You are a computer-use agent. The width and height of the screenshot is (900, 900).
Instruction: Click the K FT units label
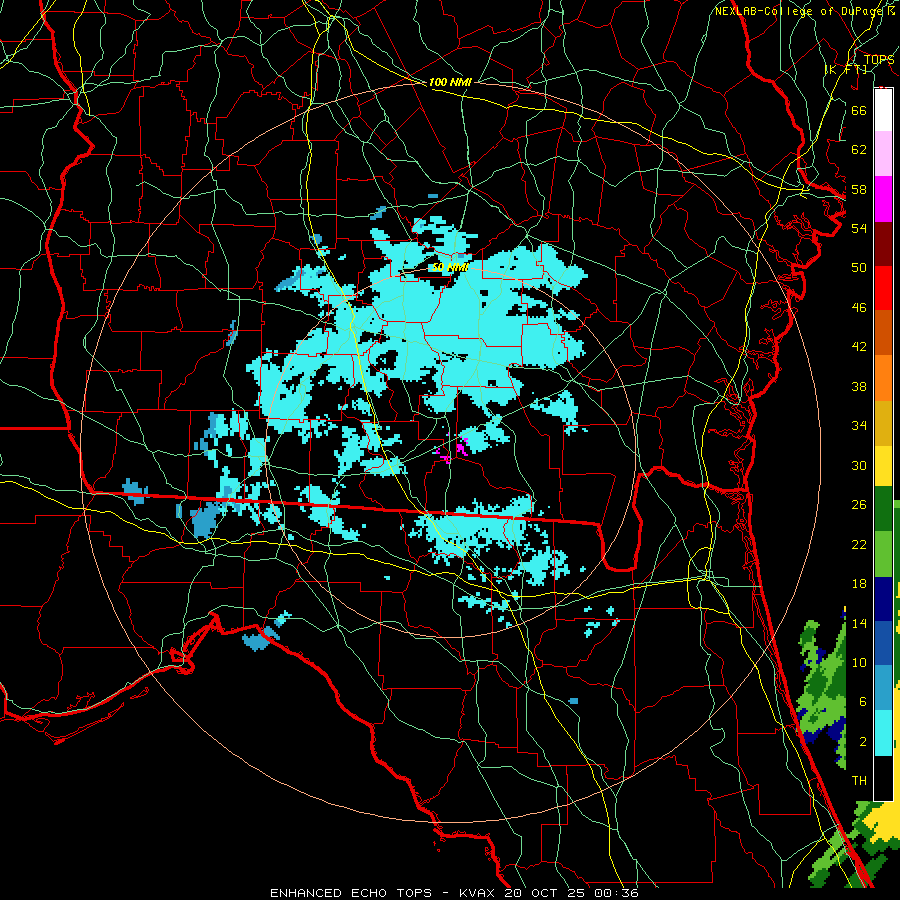(x=846, y=69)
